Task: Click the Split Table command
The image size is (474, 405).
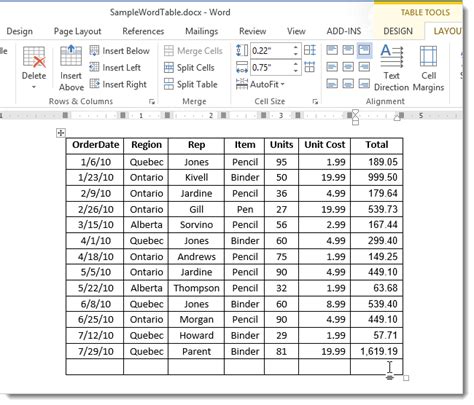Action: pos(191,84)
